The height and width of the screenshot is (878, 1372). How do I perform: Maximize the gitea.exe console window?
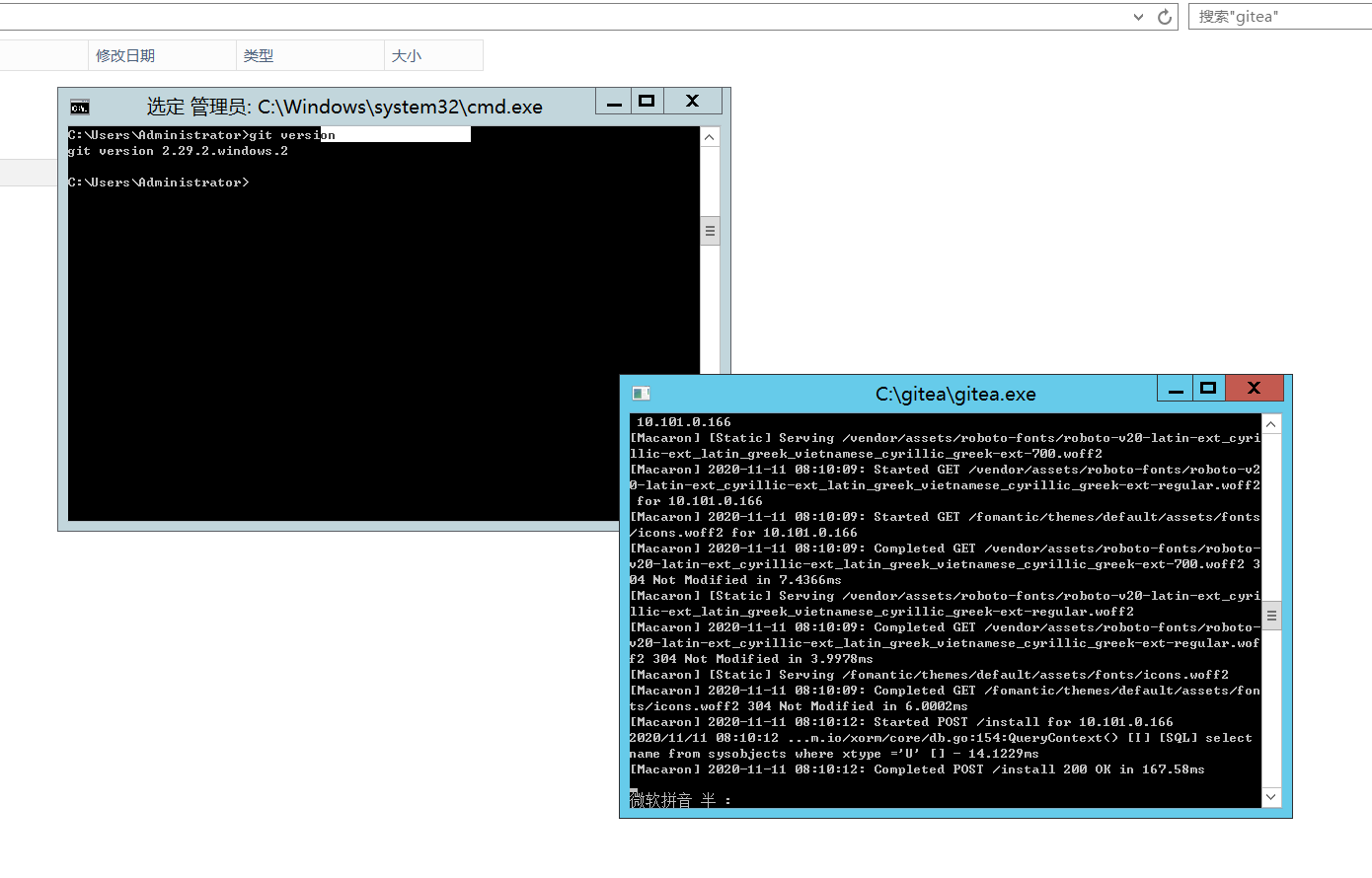click(x=1208, y=388)
